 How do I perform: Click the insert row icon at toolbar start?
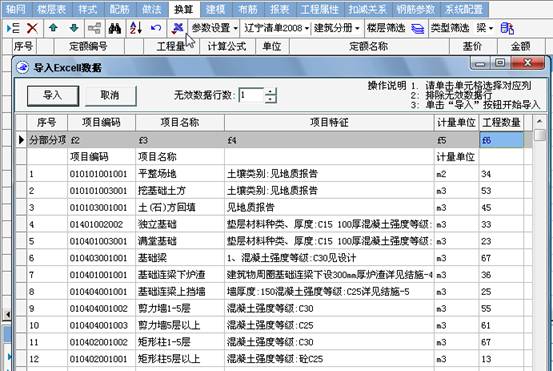13,28
